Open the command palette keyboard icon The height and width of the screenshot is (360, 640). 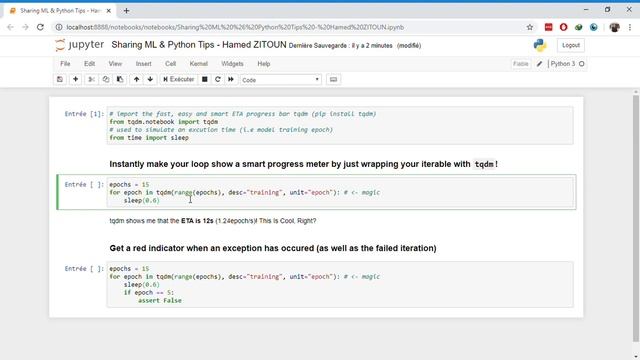[x=333, y=80]
